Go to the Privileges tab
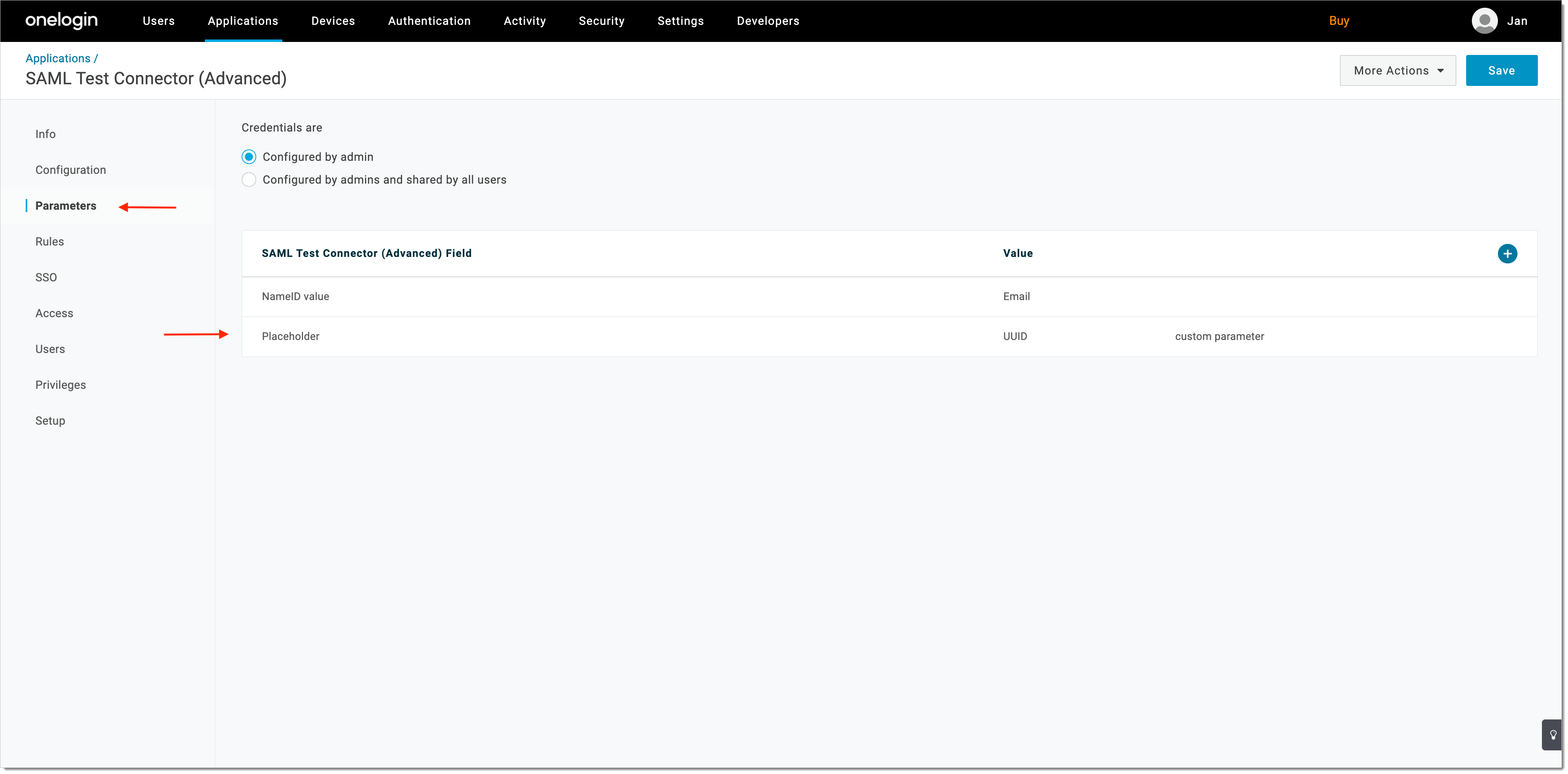The height and width of the screenshot is (774, 1568). click(x=60, y=385)
